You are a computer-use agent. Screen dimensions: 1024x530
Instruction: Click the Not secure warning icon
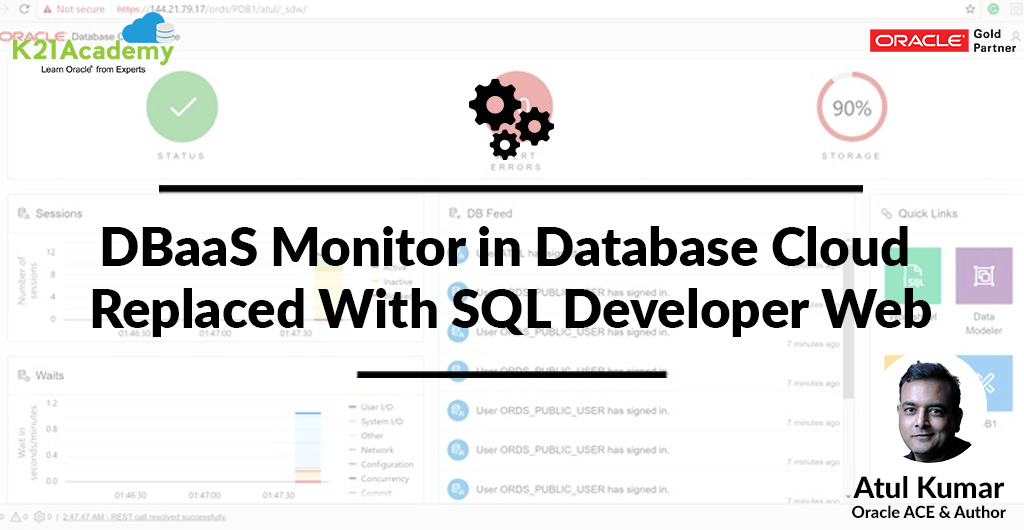point(46,8)
